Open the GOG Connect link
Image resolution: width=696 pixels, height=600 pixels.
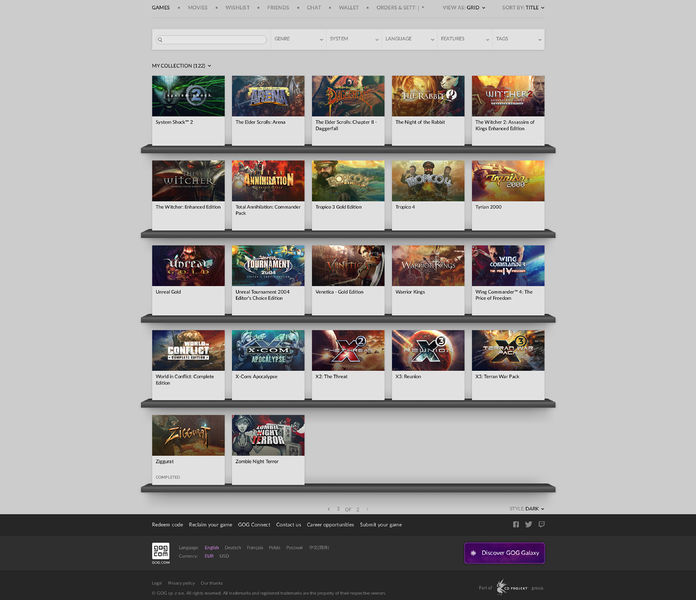254,525
